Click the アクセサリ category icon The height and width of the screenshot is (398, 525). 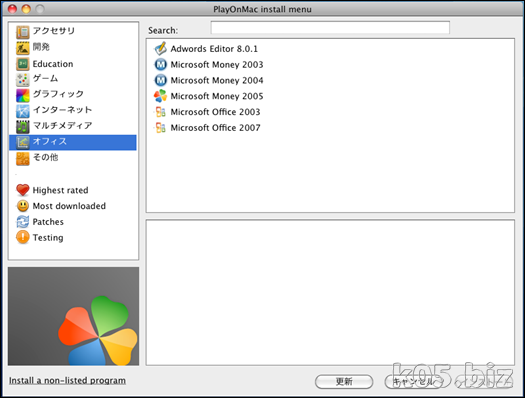[23, 32]
